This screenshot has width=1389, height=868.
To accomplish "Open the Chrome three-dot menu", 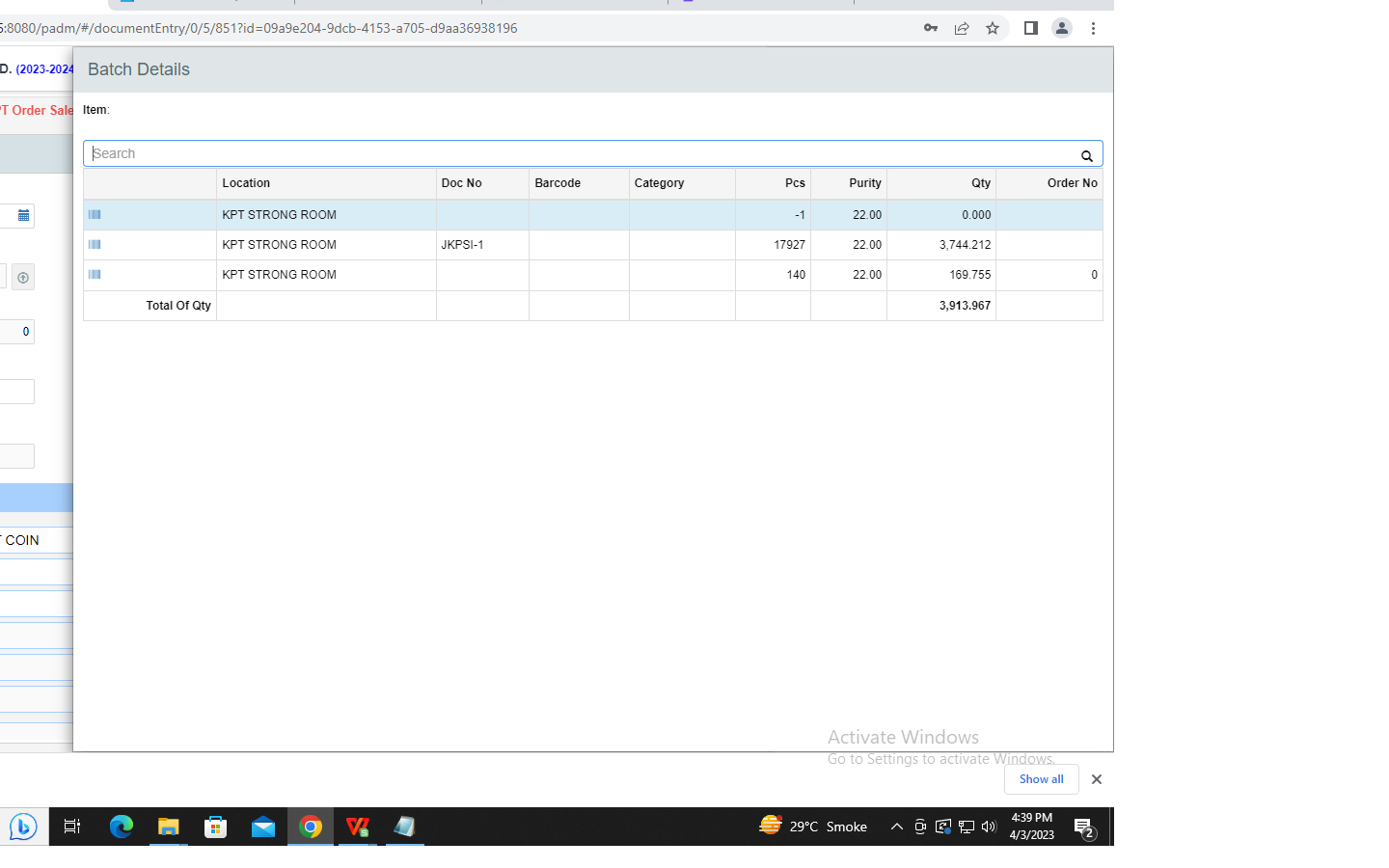I will [1093, 28].
